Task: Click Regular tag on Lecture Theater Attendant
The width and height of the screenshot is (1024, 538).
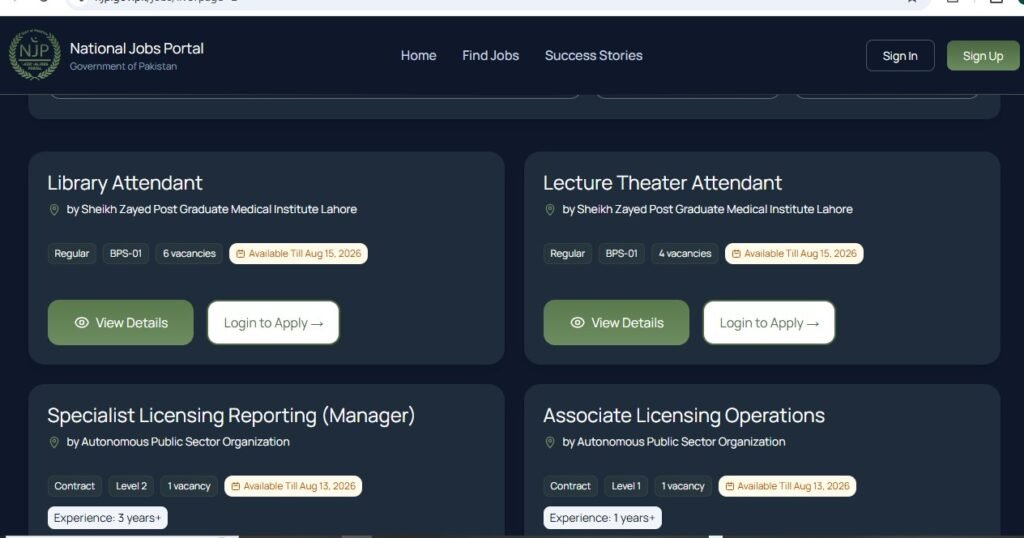Action: 568,253
